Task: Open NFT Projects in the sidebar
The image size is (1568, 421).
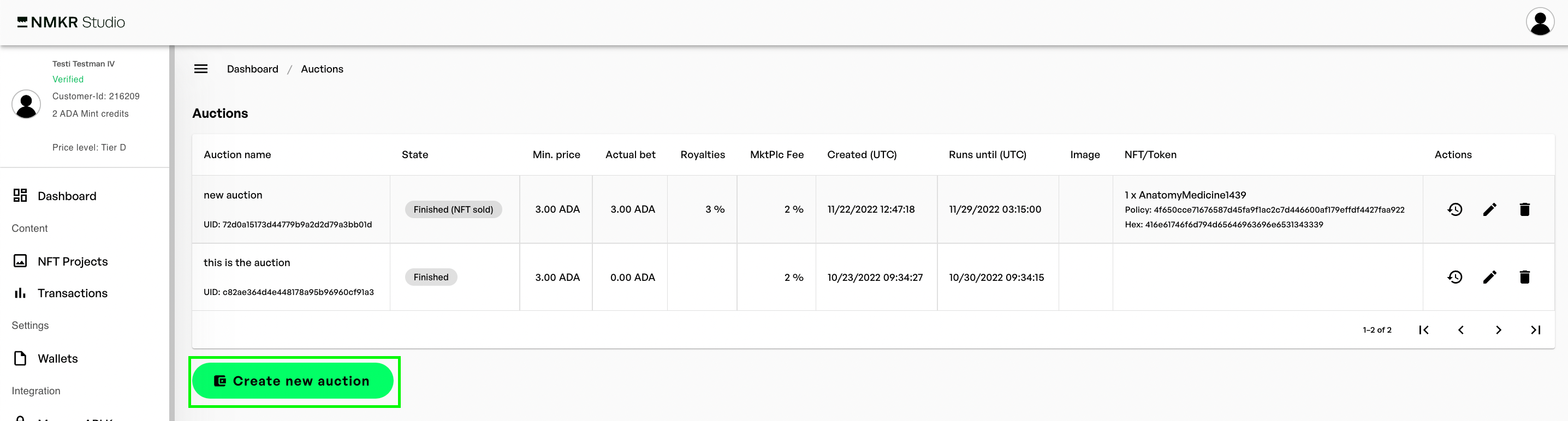Action: click(73, 262)
